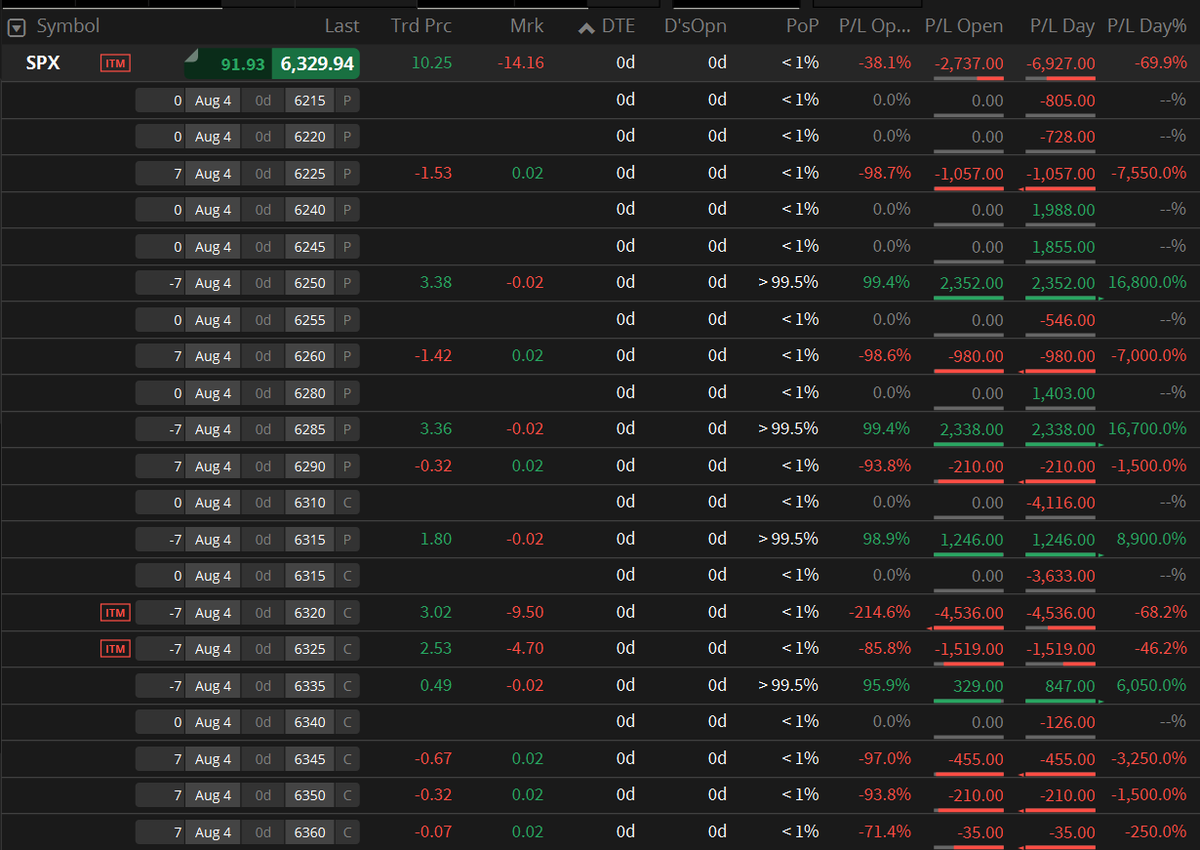Click the P type chip on the 6315 put row
1200x850 pixels.
click(348, 539)
